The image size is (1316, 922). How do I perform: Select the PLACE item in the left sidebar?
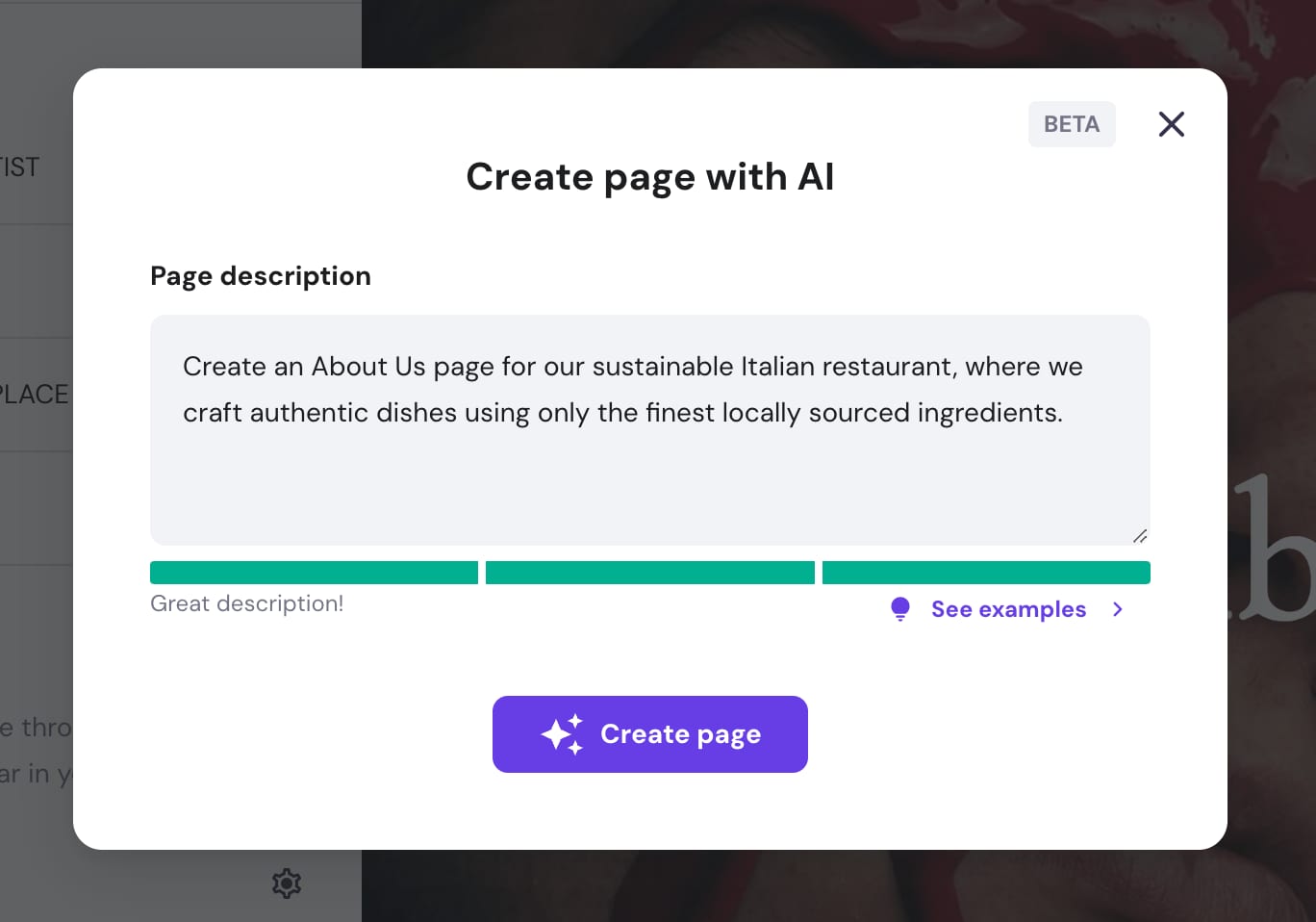click(35, 394)
